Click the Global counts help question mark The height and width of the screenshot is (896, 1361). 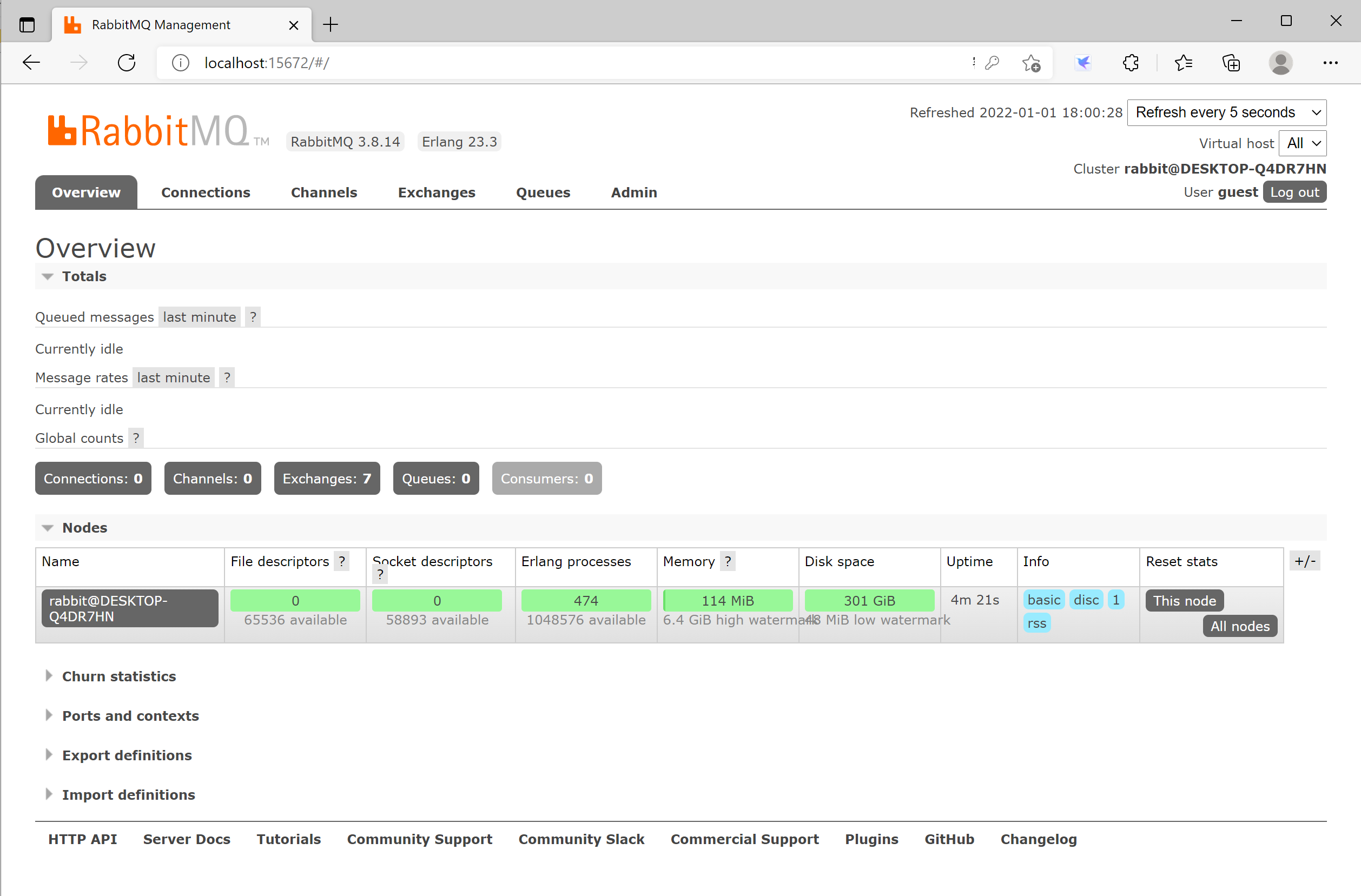tap(136, 438)
